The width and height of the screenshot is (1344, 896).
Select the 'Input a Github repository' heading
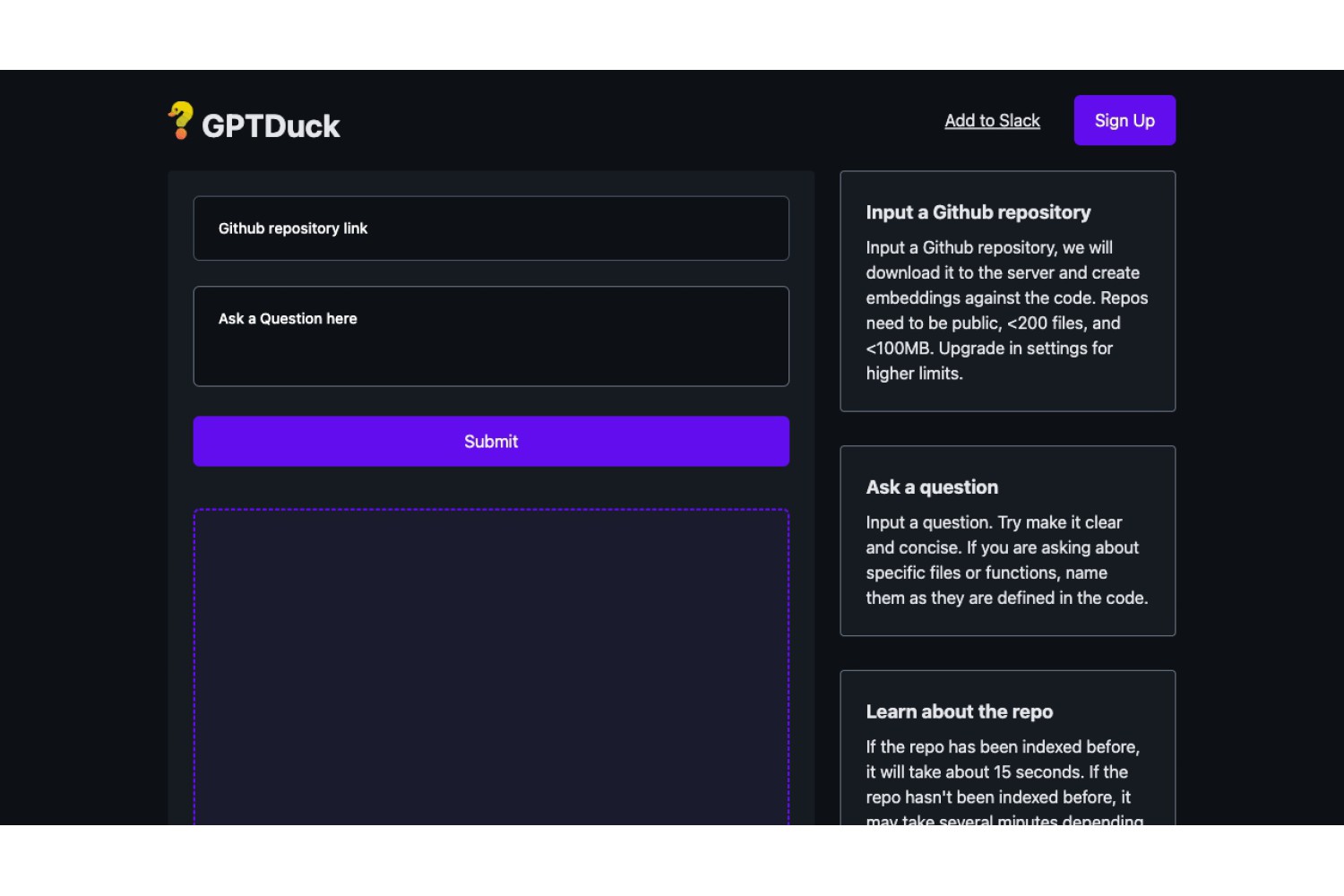click(978, 212)
